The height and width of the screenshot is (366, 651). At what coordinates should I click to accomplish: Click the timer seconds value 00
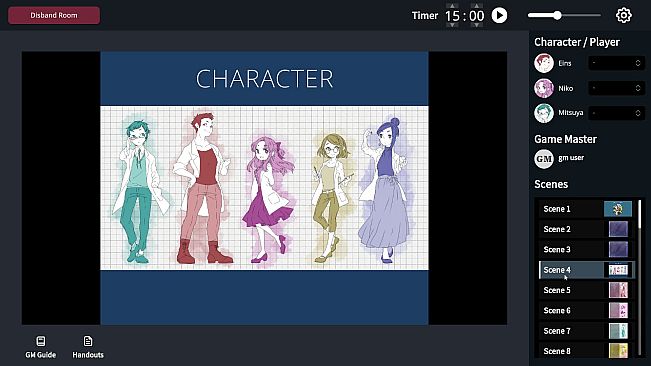(x=477, y=16)
